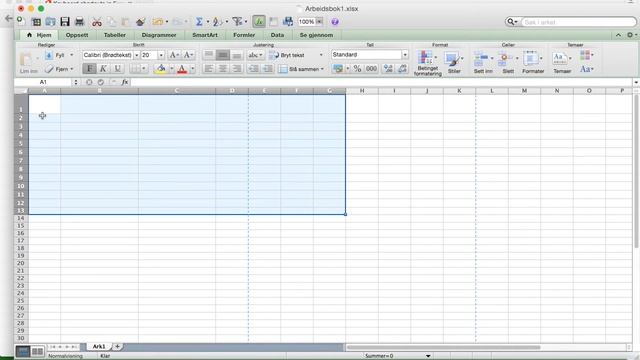Open the Stiler cell styles button
Screen dimensions: 640x360
click(x=454, y=63)
